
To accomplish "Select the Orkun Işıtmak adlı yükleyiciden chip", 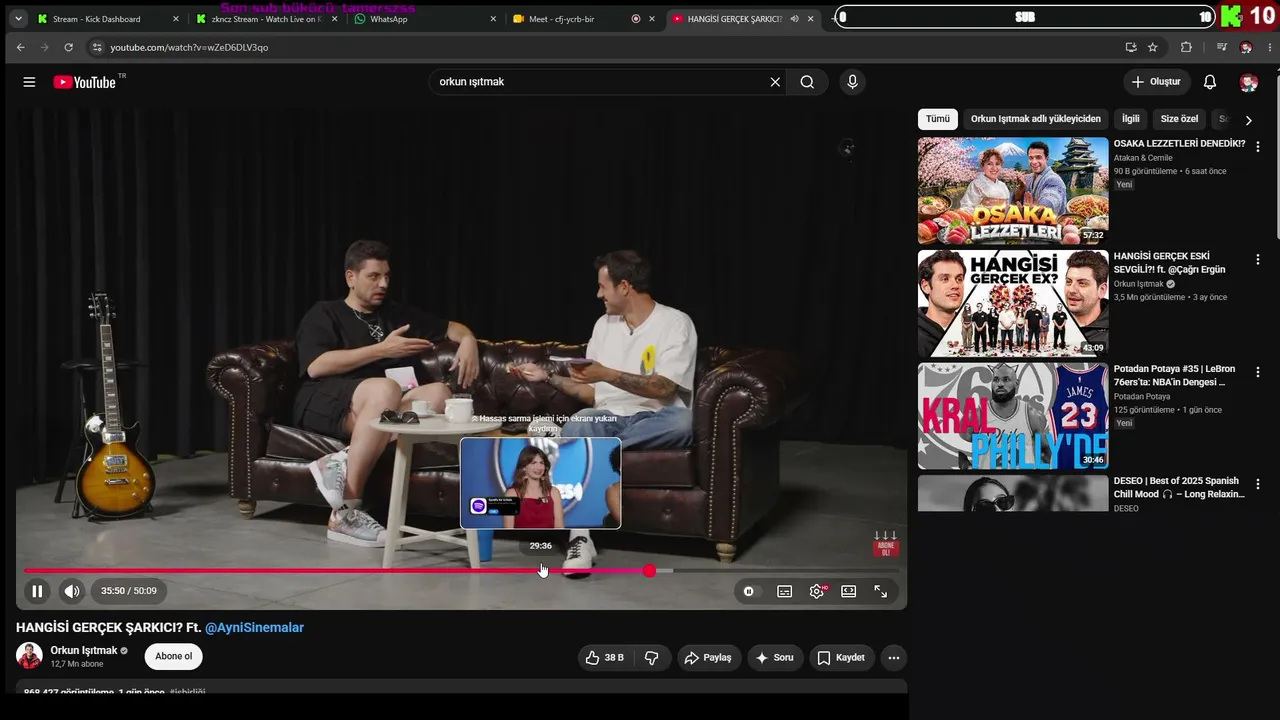I will pyautogui.click(x=1036, y=119).
